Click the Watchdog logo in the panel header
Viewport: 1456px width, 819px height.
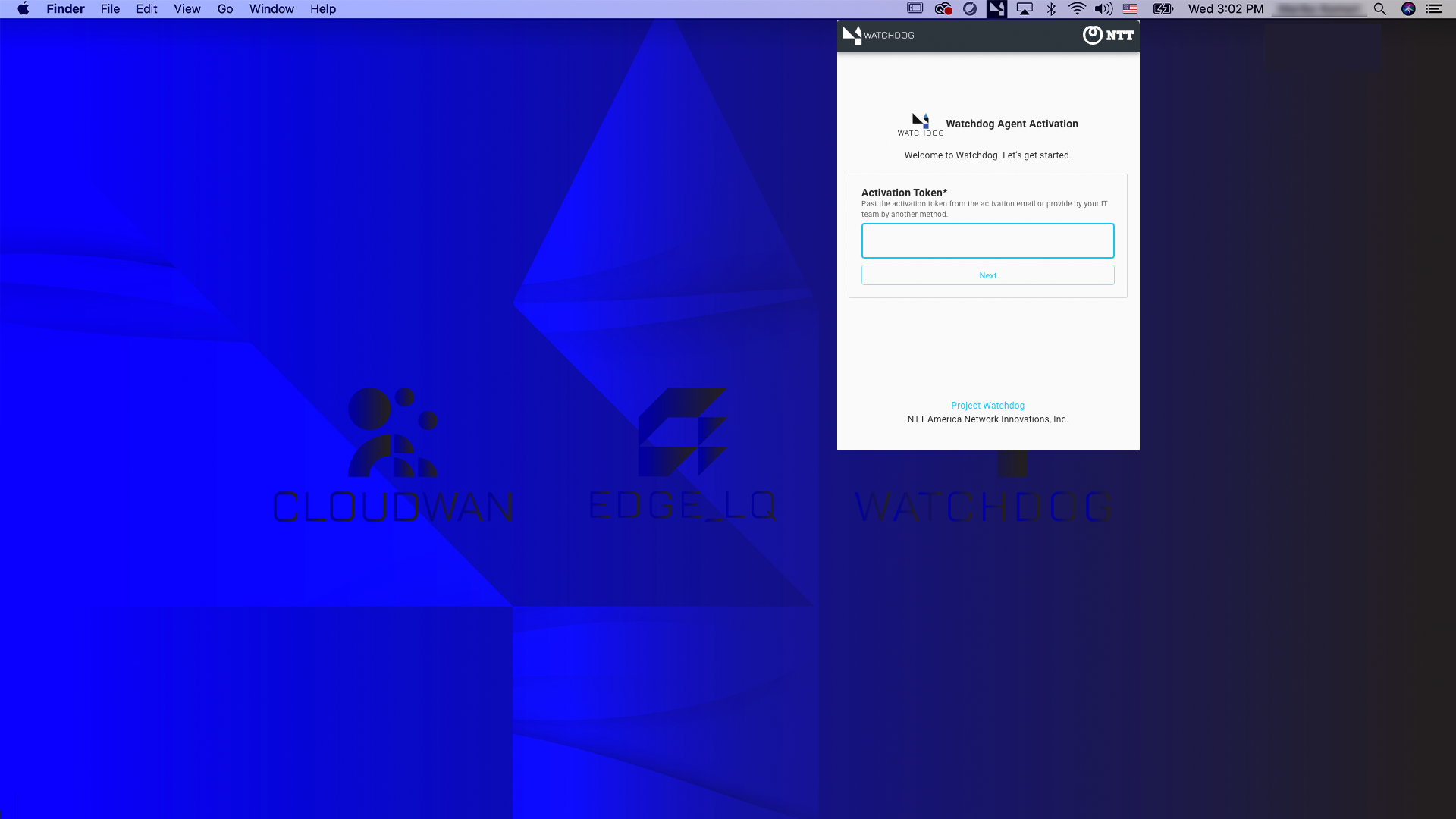click(878, 35)
